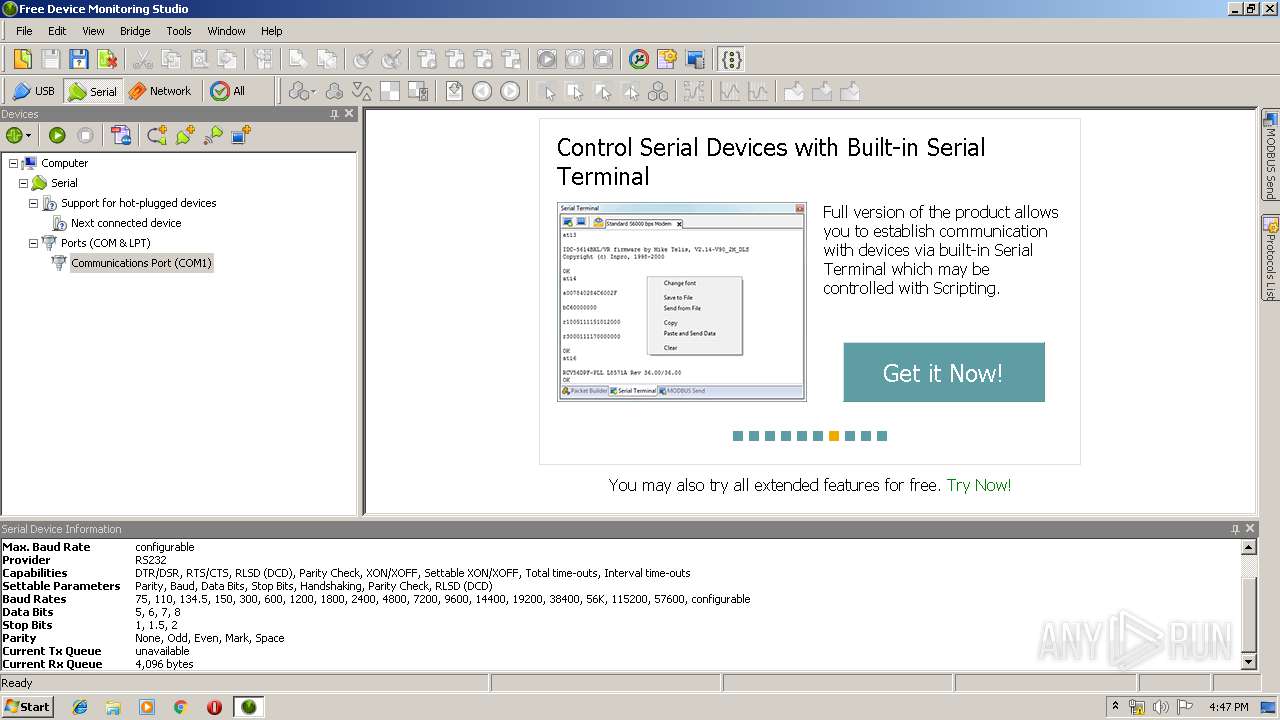This screenshot has width=1280, height=720.
Task: Click the checkerboard pattern icon
Action: (390, 91)
